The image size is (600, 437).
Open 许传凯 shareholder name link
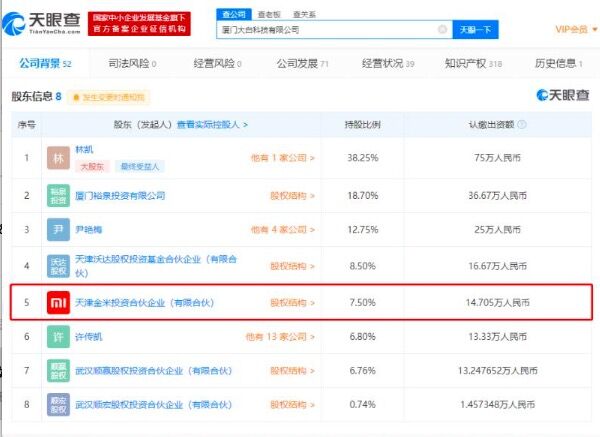pos(88,337)
